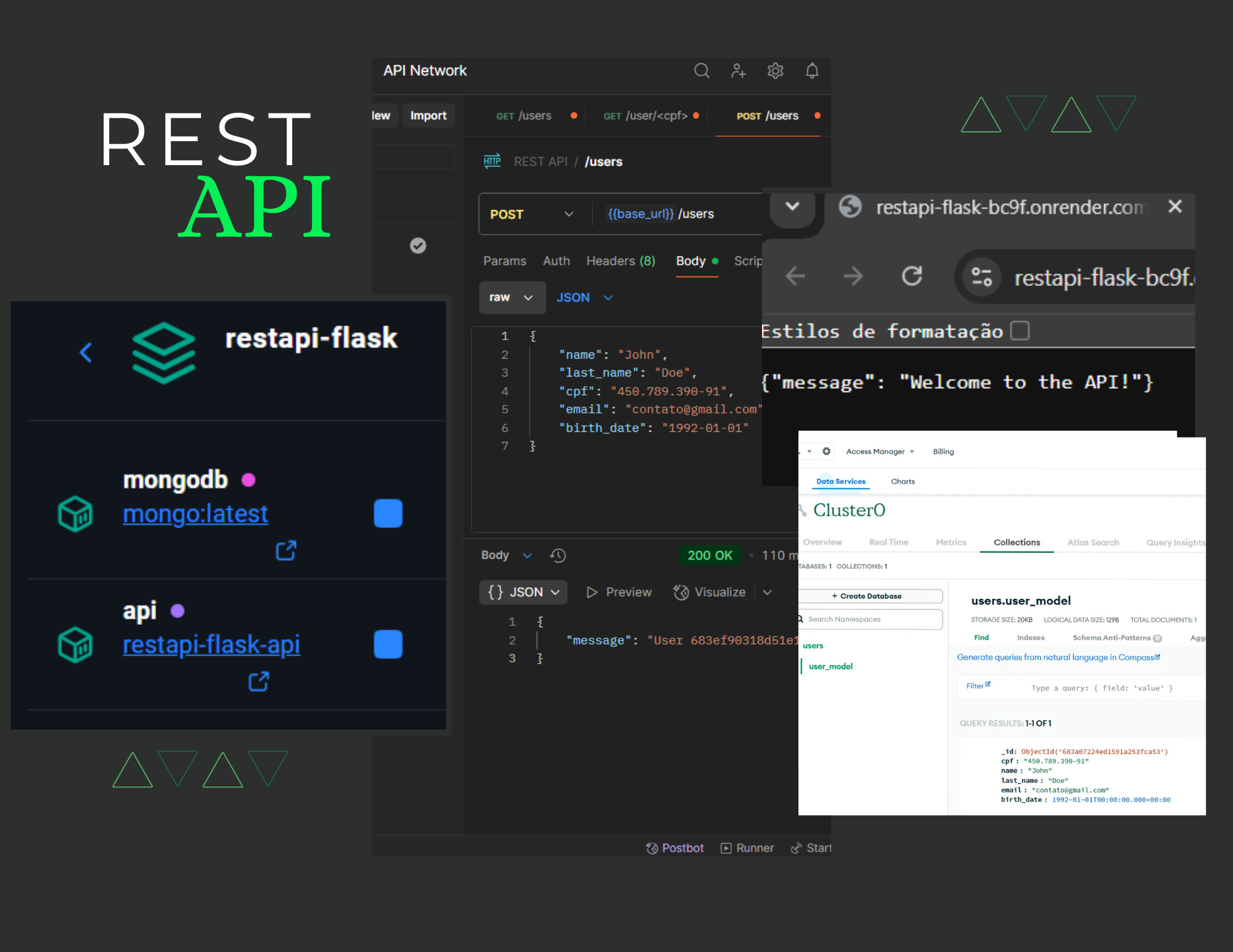The height and width of the screenshot is (952, 1233).
Task: Open the response JSON format dropdown
Action: tap(523, 592)
